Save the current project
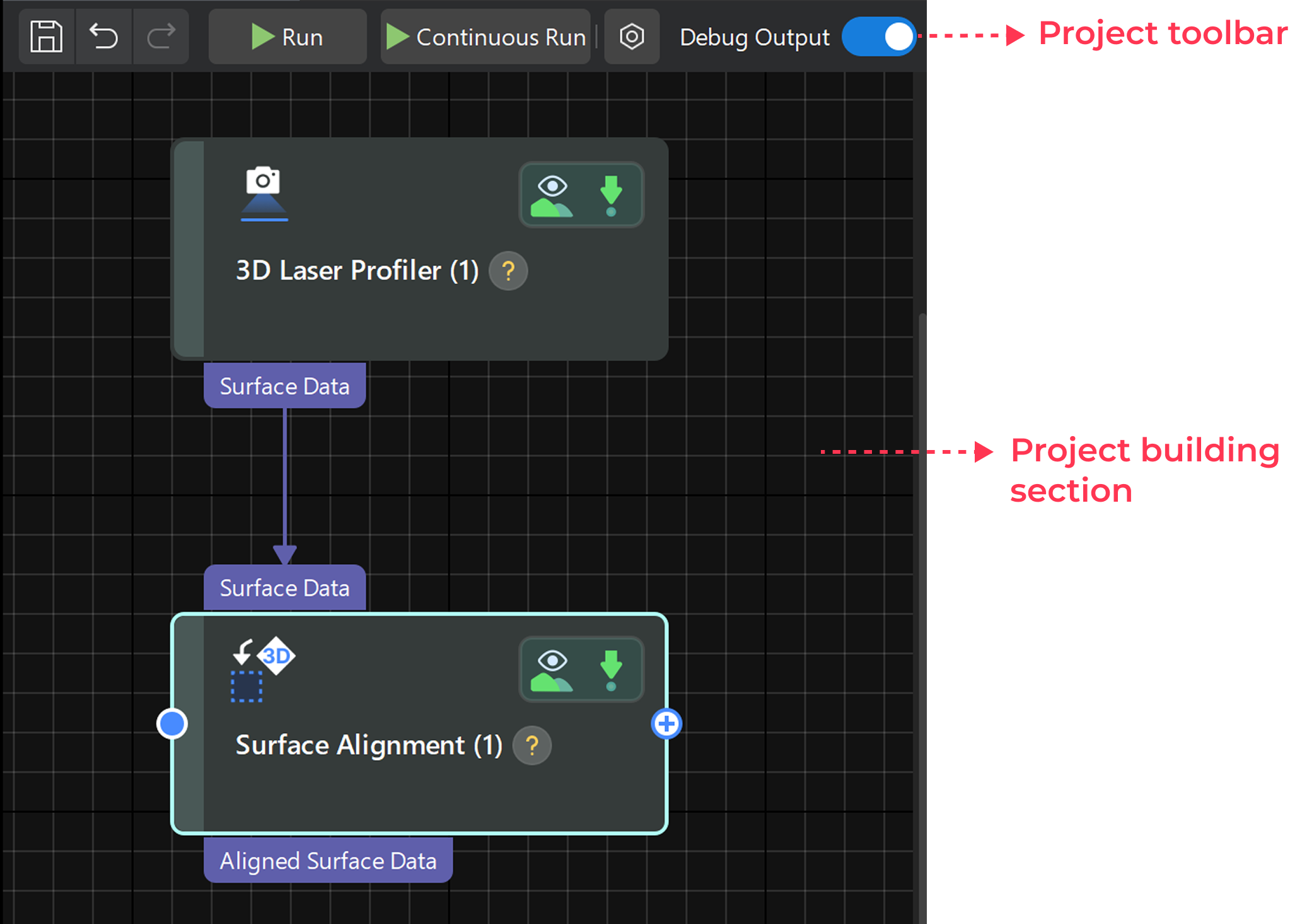The width and height of the screenshot is (1290, 924). click(45, 37)
